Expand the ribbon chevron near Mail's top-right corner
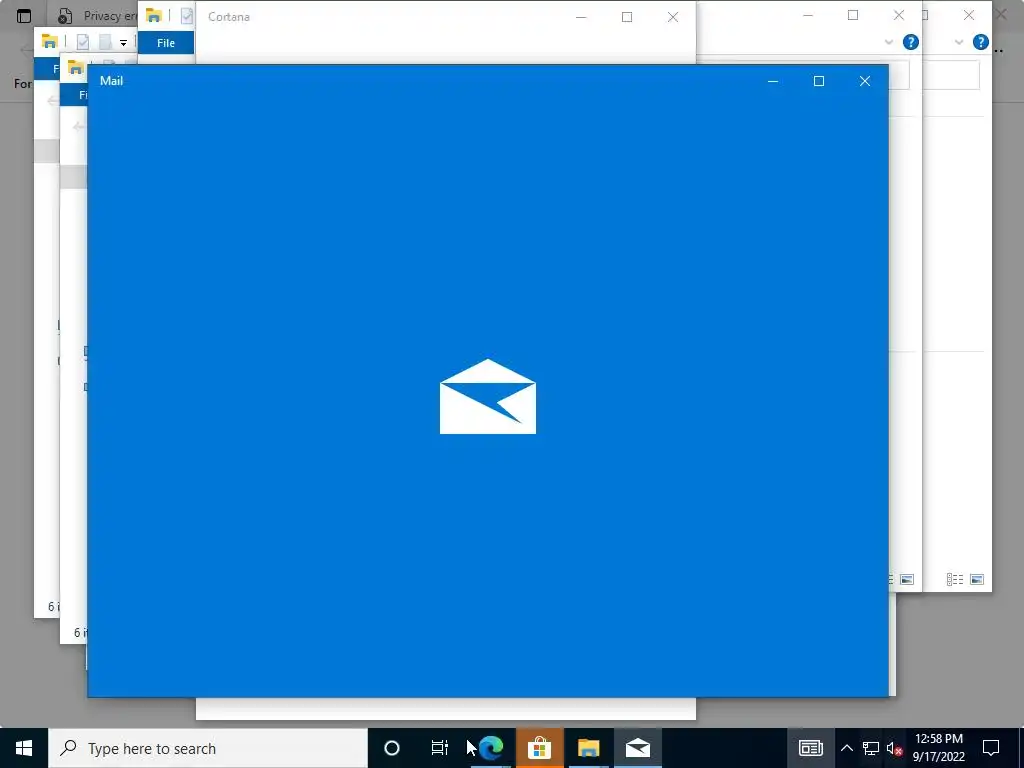The height and width of the screenshot is (768, 1024). point(889,42)
